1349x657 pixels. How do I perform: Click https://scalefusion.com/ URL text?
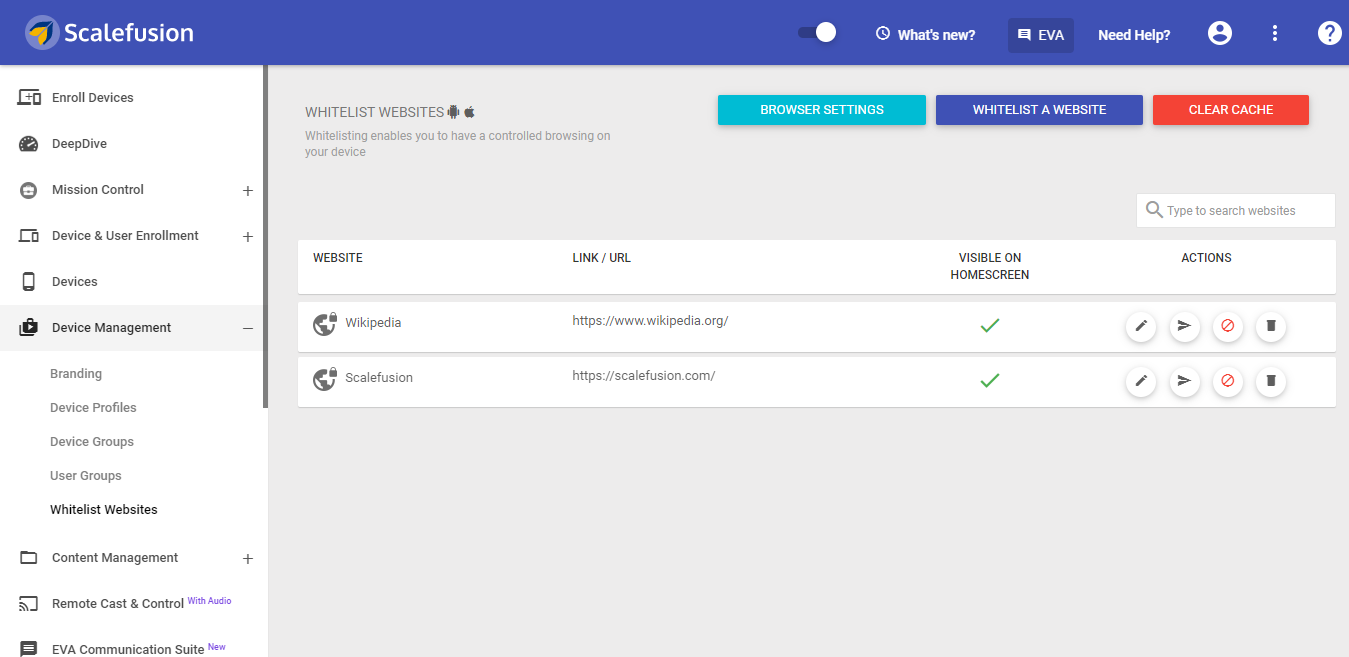coord(643,376)
